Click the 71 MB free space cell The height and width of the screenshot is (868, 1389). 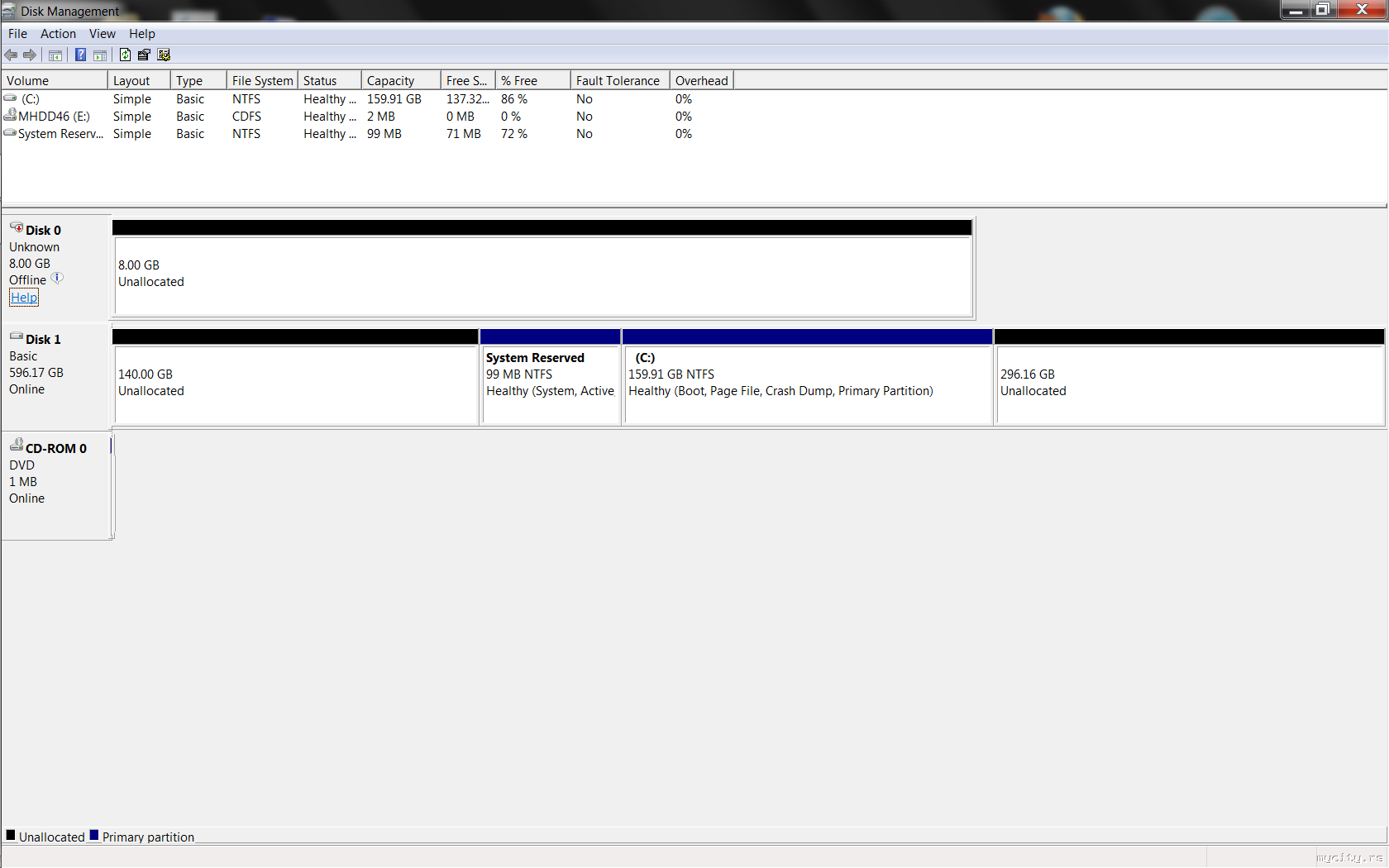(464, 134)
